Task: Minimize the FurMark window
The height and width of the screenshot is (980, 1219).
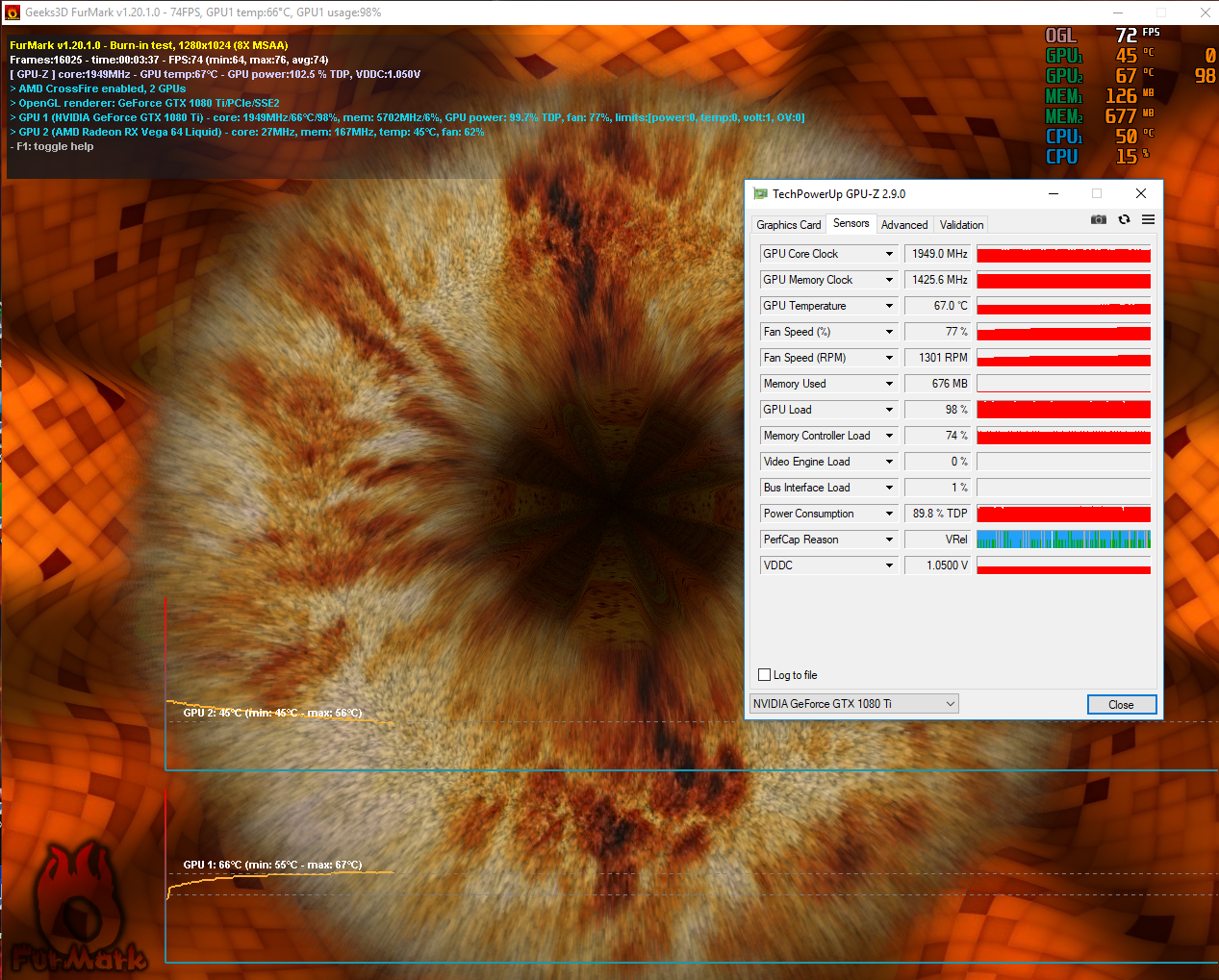Action: coord(1117,13)
